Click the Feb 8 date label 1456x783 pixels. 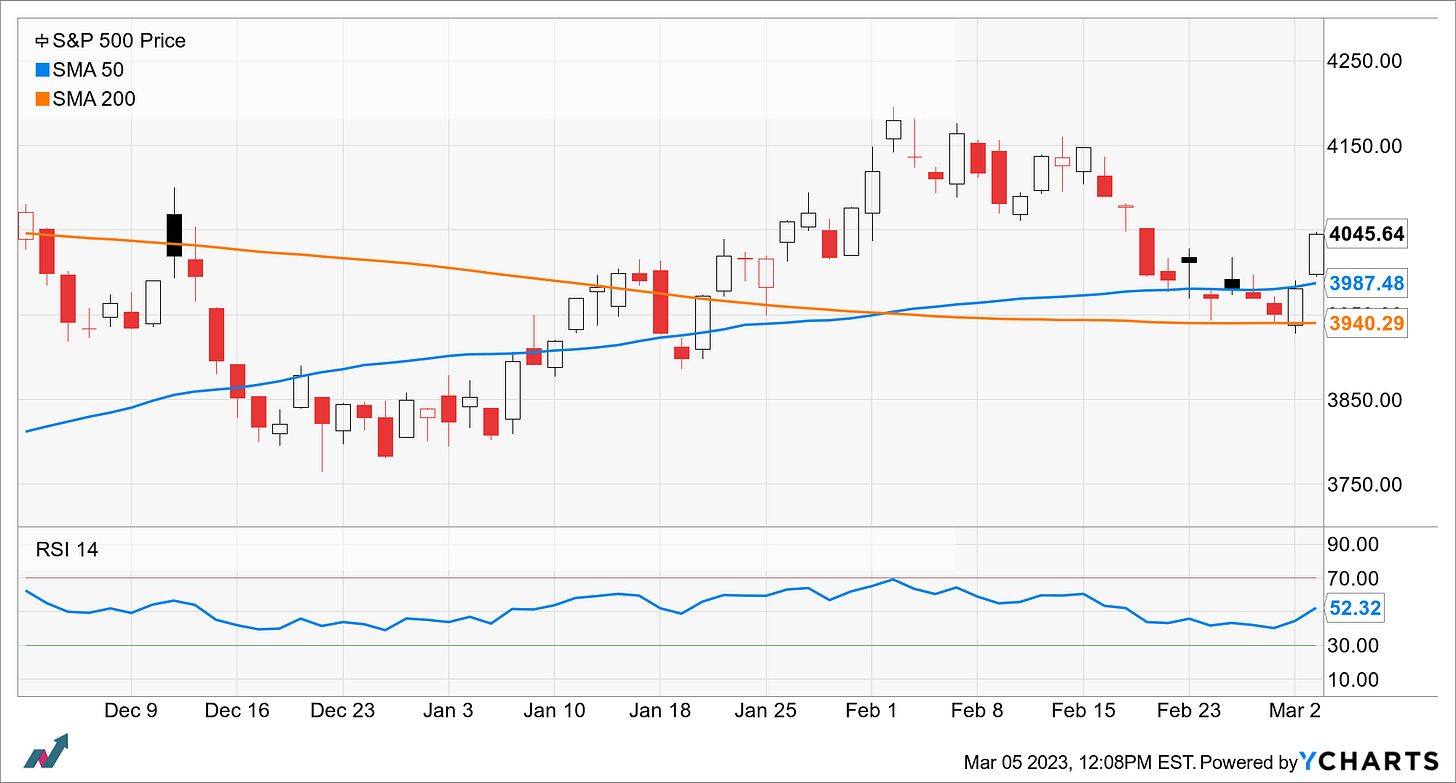click(x=976, y=711)
